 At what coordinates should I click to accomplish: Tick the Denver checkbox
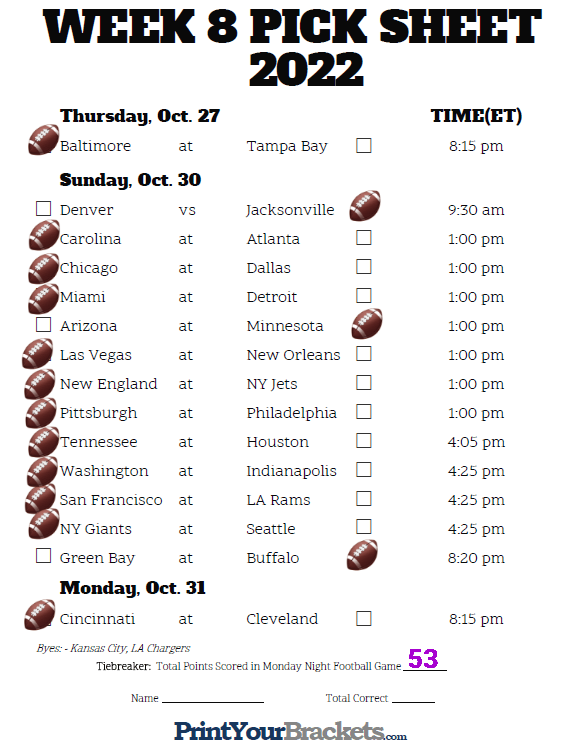[44, 209]
